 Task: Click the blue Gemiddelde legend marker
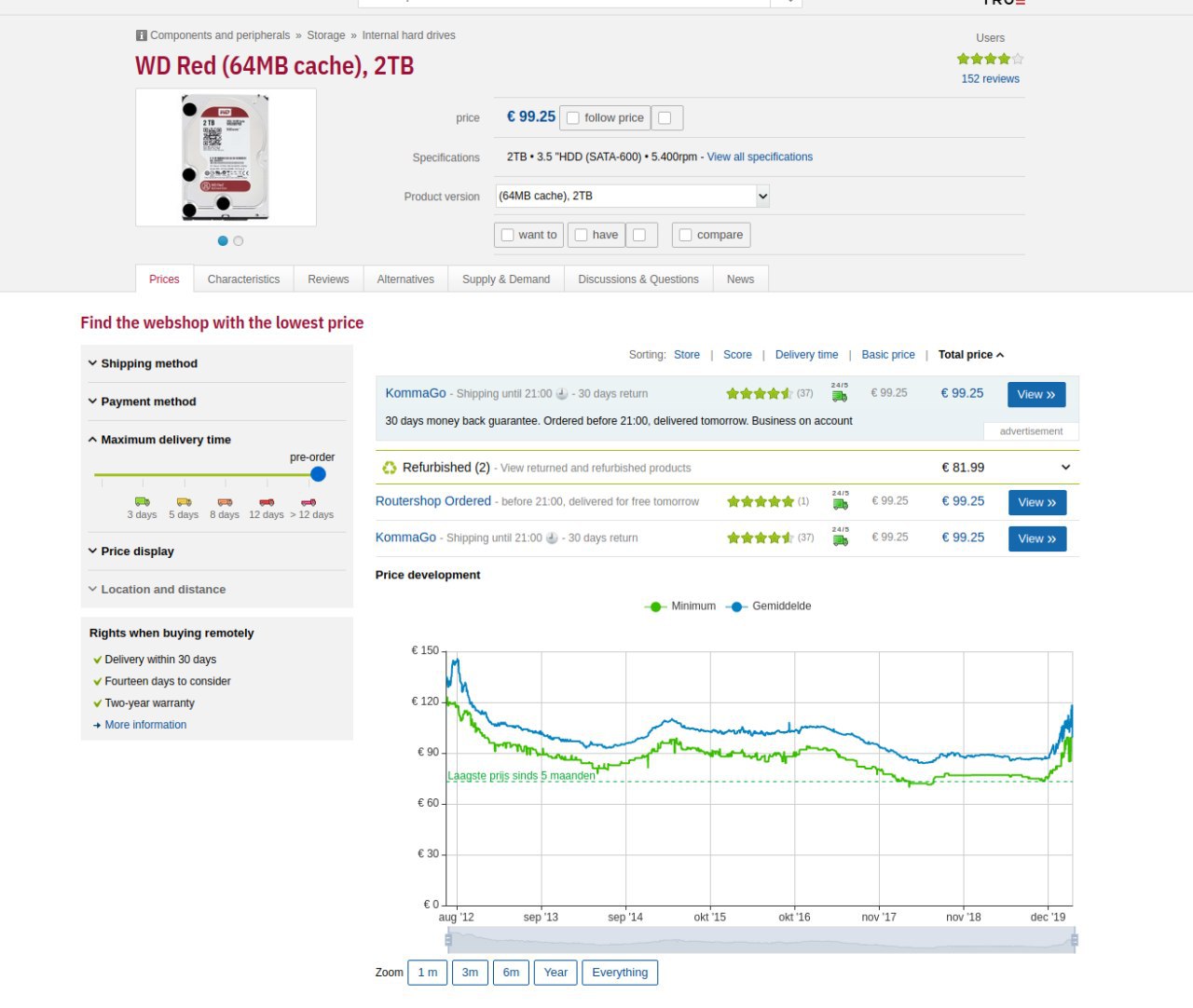tap(736, 606)
